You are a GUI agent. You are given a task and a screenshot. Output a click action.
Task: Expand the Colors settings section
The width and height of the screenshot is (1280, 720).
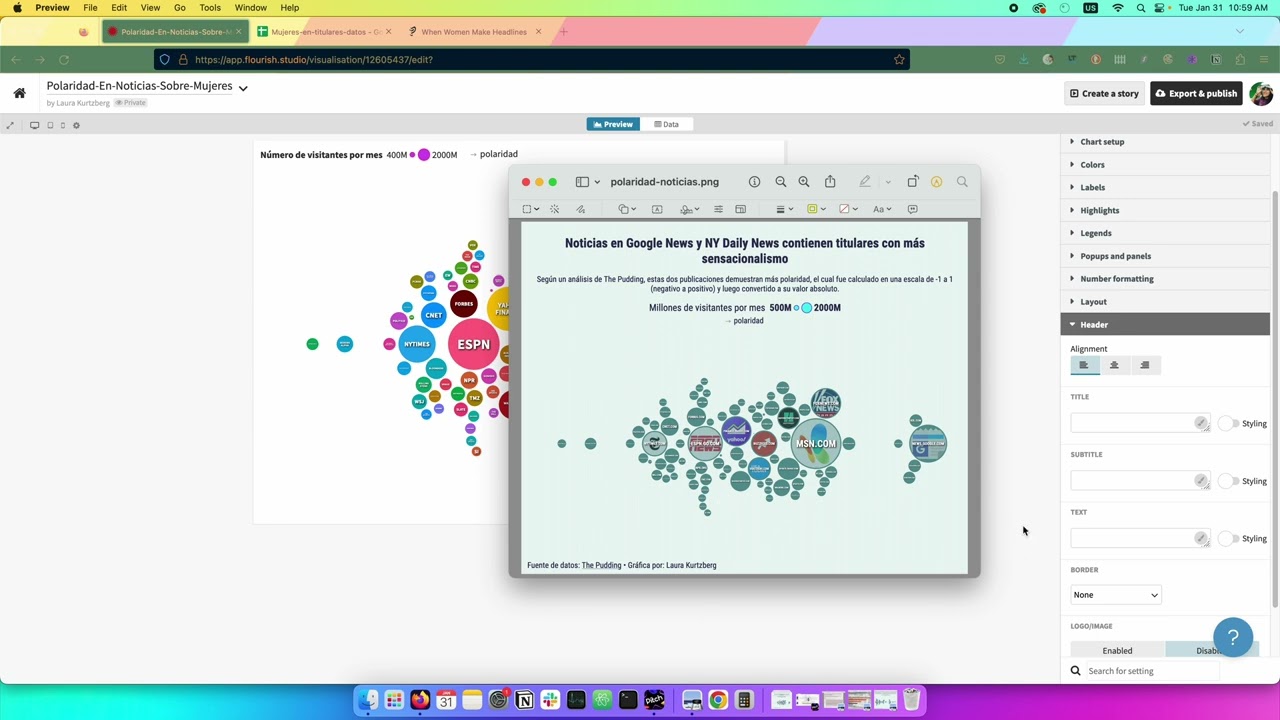1165,165
